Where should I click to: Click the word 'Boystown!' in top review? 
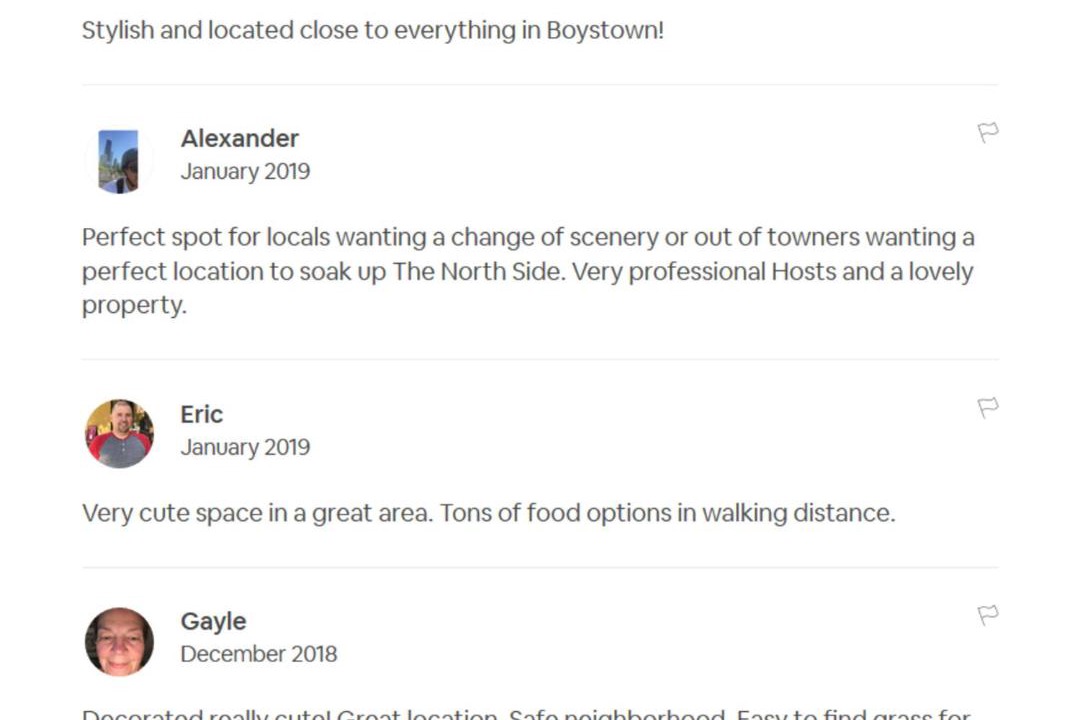(x=604, y=30)
